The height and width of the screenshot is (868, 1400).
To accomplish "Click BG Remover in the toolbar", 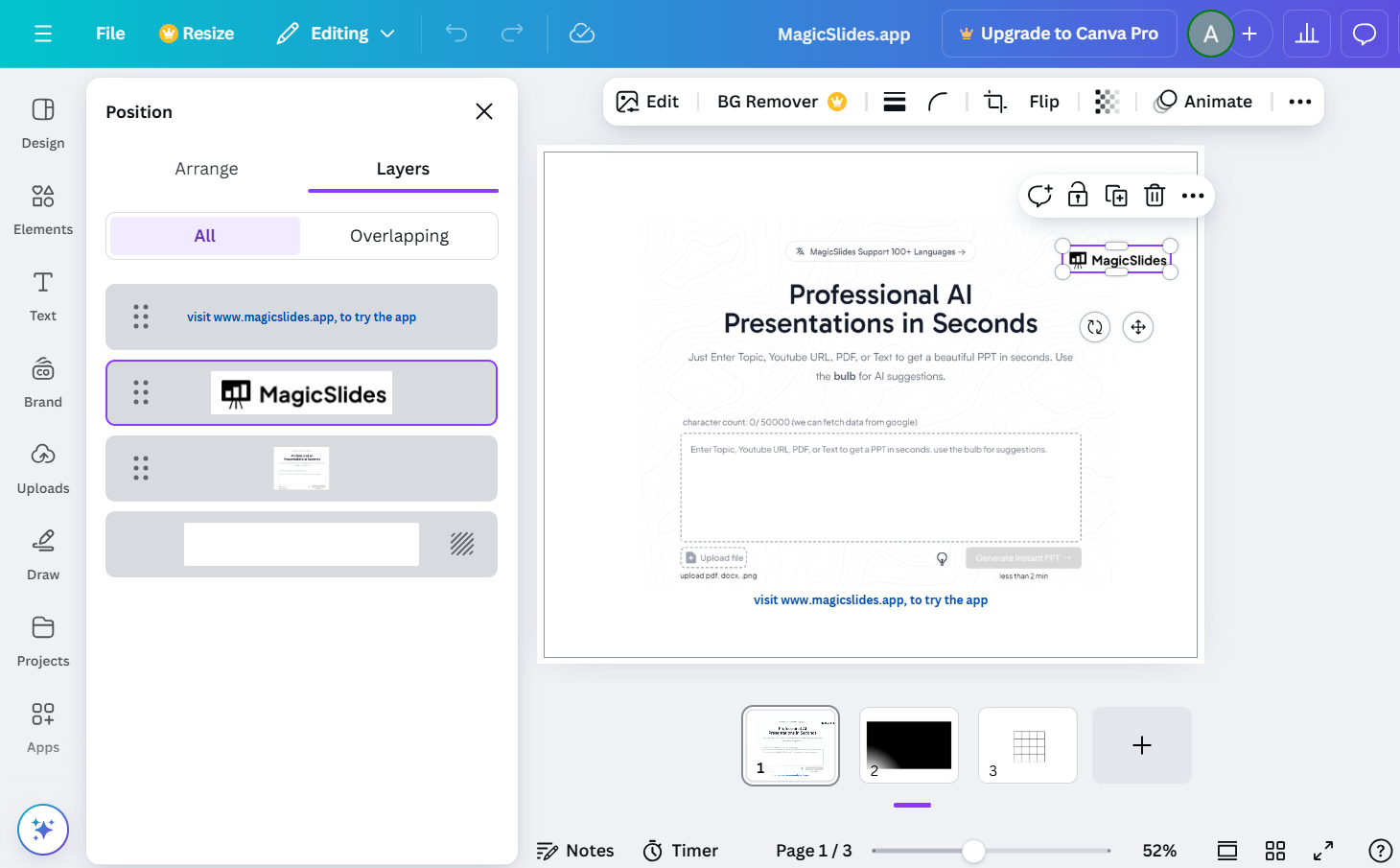I will tap(782, 102).
